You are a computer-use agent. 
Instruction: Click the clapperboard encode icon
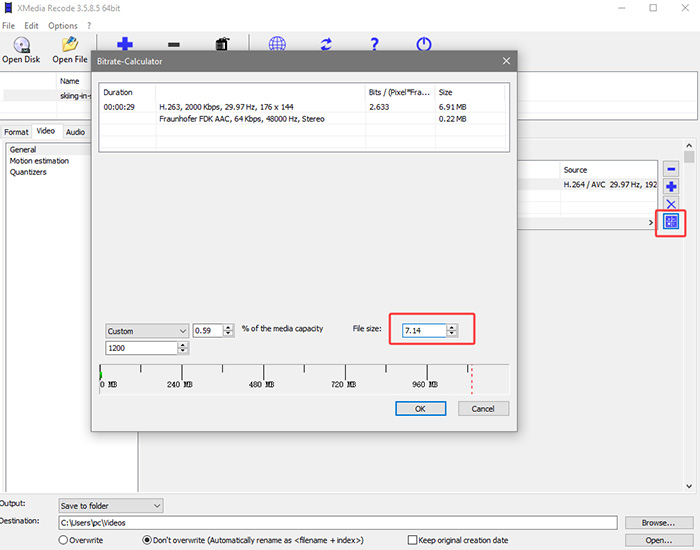click(x=222, y=44)
